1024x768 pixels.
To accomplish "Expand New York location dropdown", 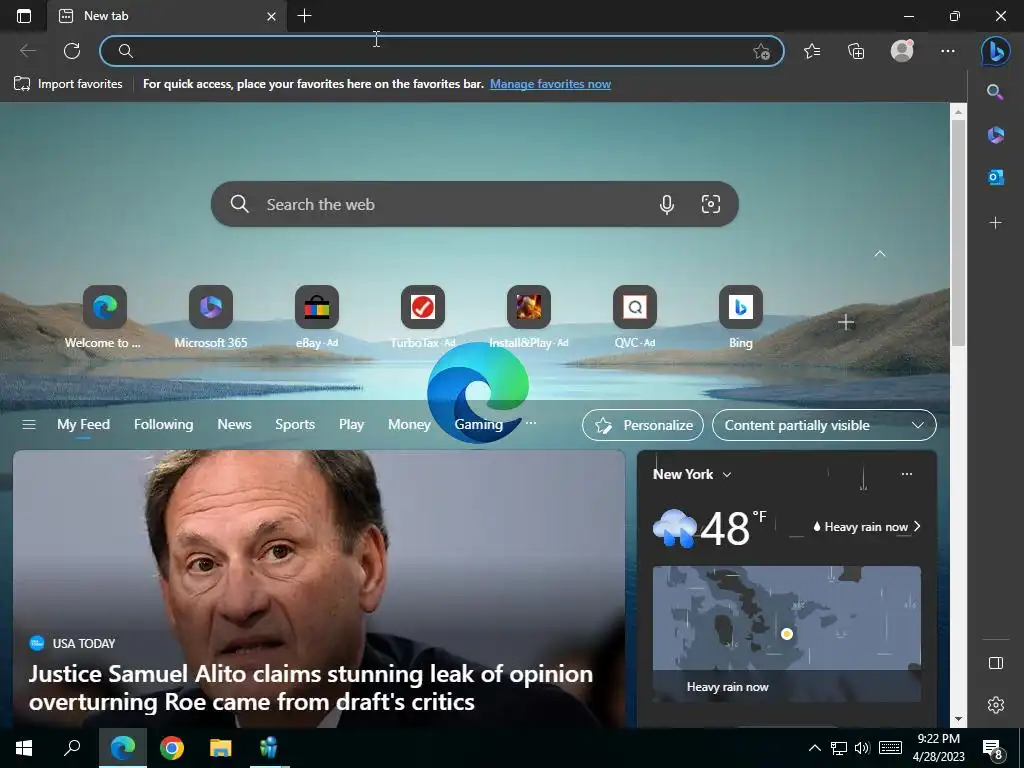I will (692, 474).
